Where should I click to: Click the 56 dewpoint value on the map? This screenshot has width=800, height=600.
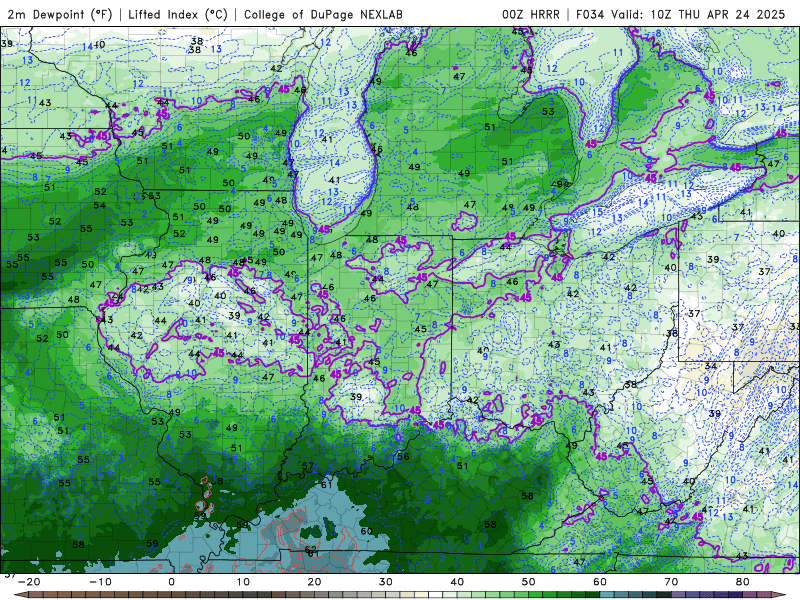point(403,456)
